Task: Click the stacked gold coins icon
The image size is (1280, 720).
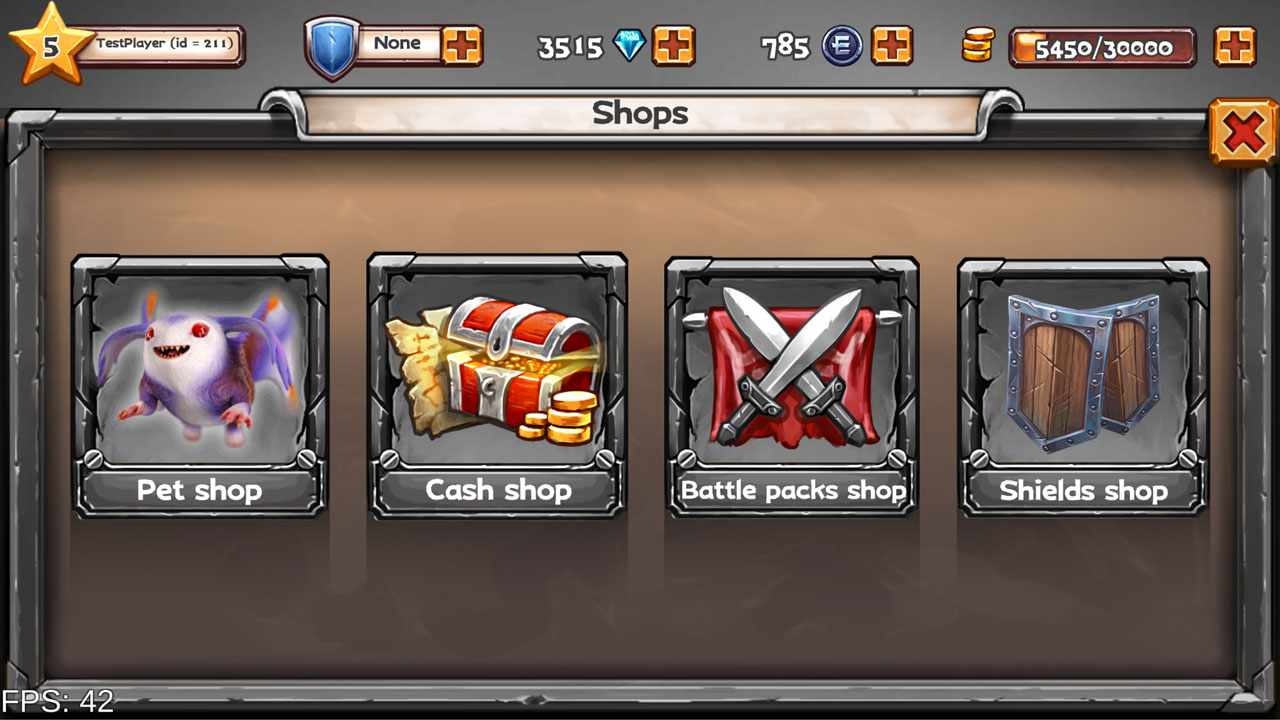Action: pos(978,45)
